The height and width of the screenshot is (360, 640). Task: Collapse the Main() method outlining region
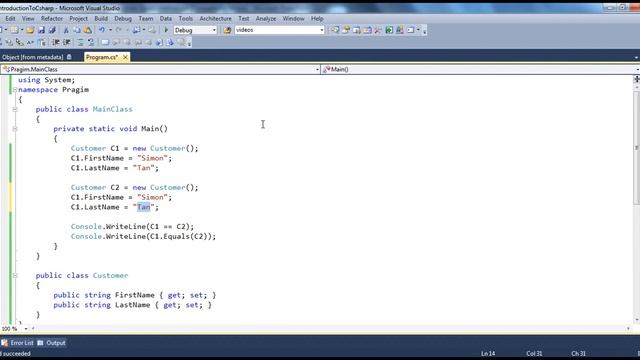(15, 129)
